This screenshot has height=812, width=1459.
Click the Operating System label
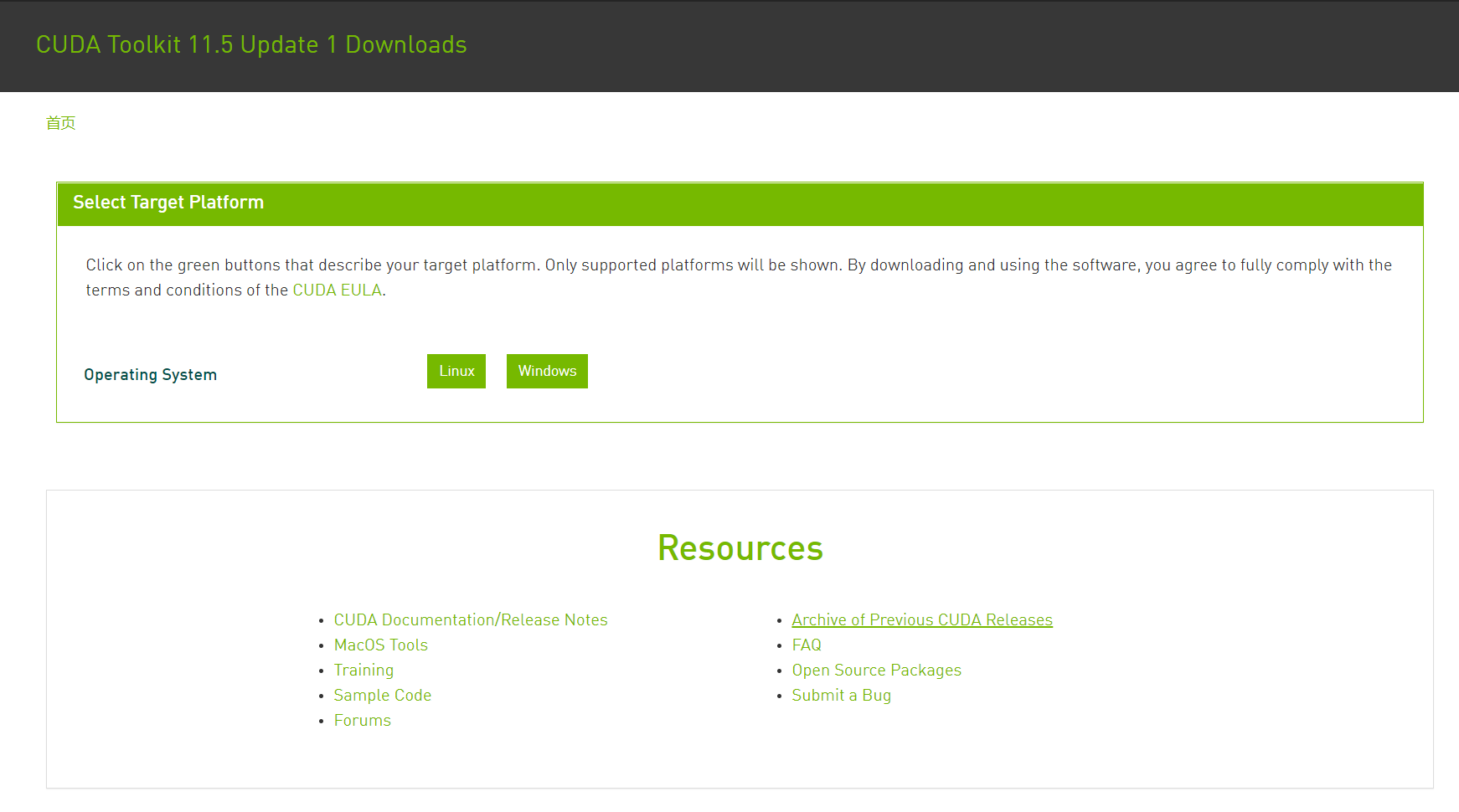point(151,374)
